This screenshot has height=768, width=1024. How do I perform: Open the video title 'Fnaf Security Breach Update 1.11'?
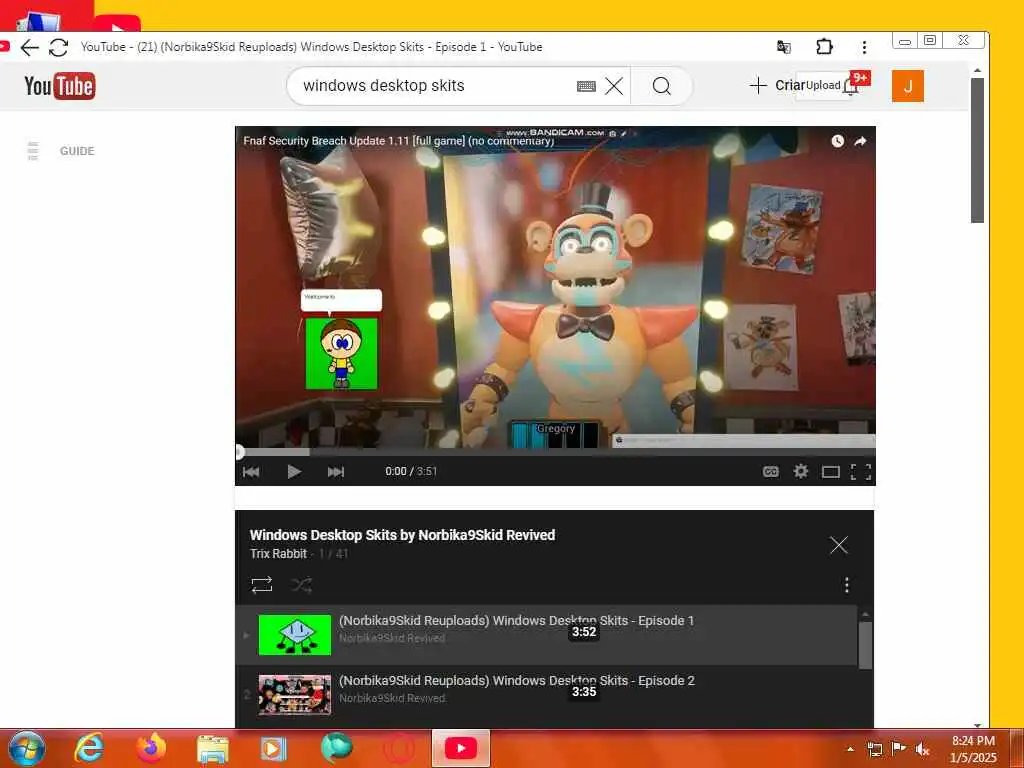point(398,140)
